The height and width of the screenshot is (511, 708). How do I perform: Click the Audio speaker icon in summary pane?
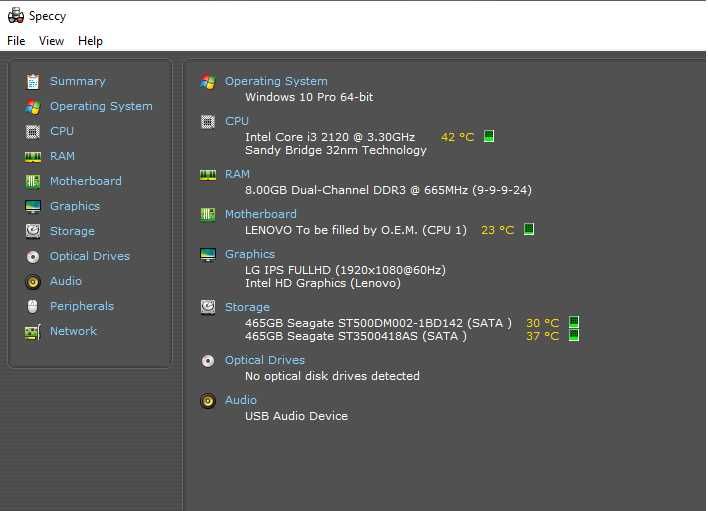[x=208, y=400]
